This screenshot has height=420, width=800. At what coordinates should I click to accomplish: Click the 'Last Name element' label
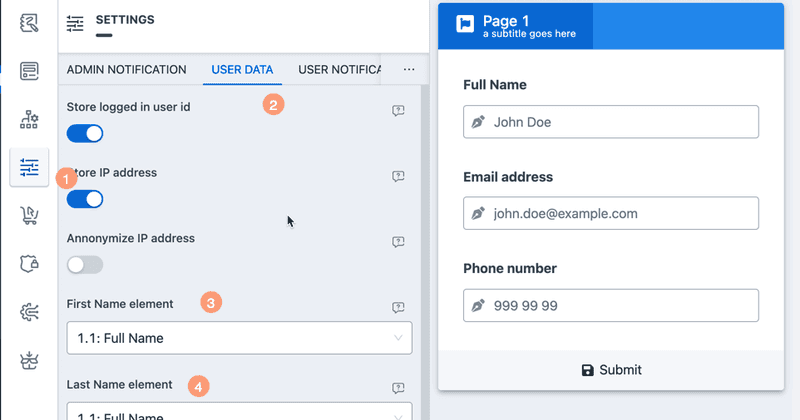coord(119,385)
